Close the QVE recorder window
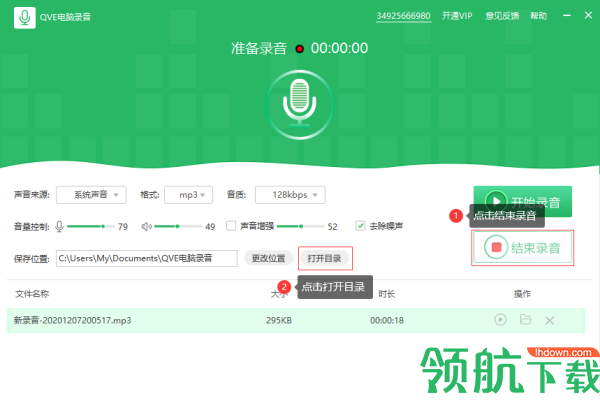The height and width of the screenshot is (400, 600). point(588,15)
